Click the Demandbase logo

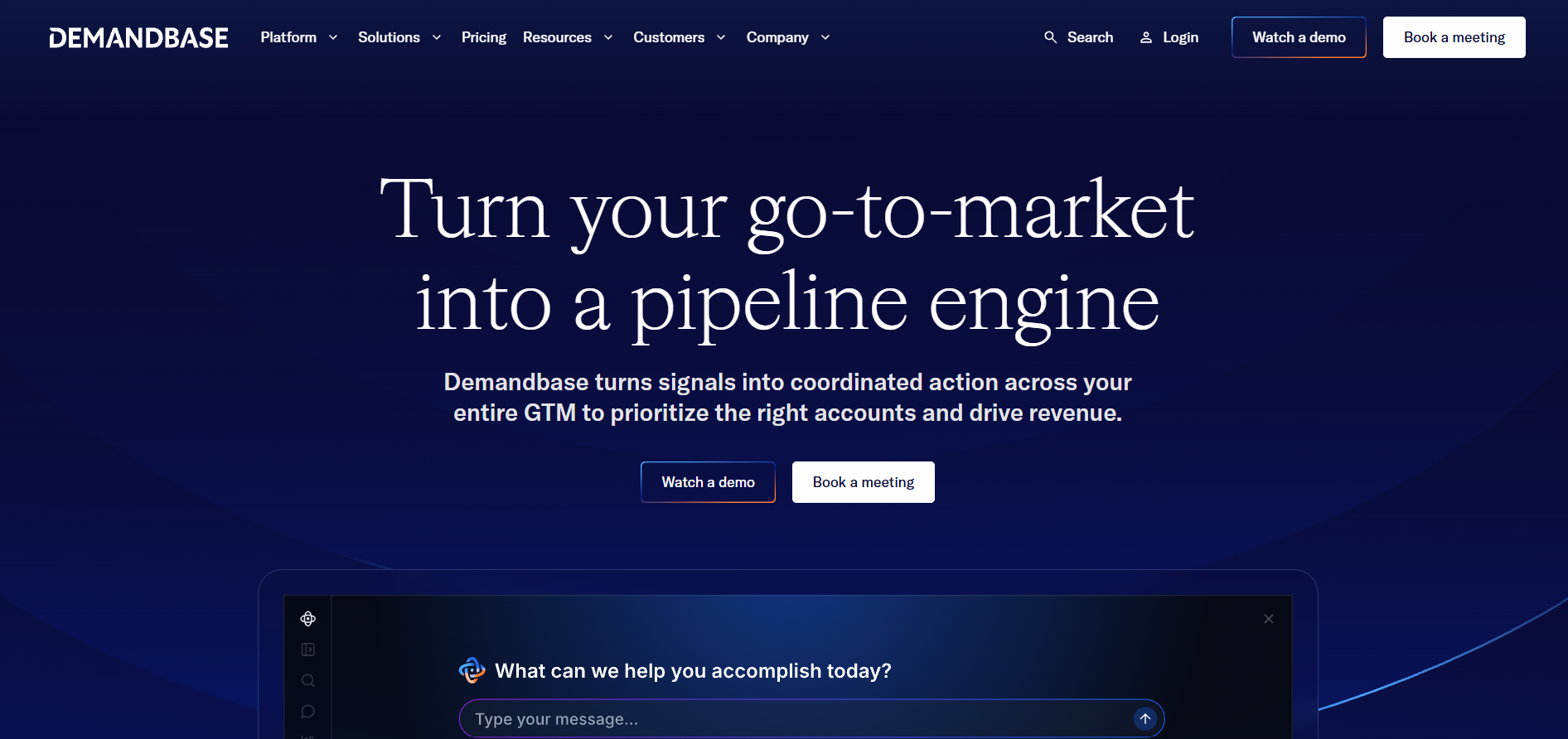pyautogui.click(x=138, y=38)
